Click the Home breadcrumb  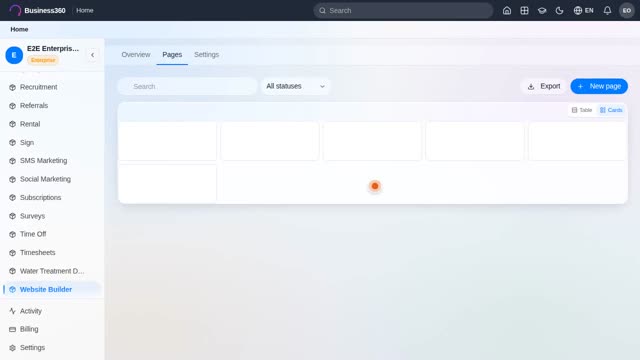pos(19,29)
